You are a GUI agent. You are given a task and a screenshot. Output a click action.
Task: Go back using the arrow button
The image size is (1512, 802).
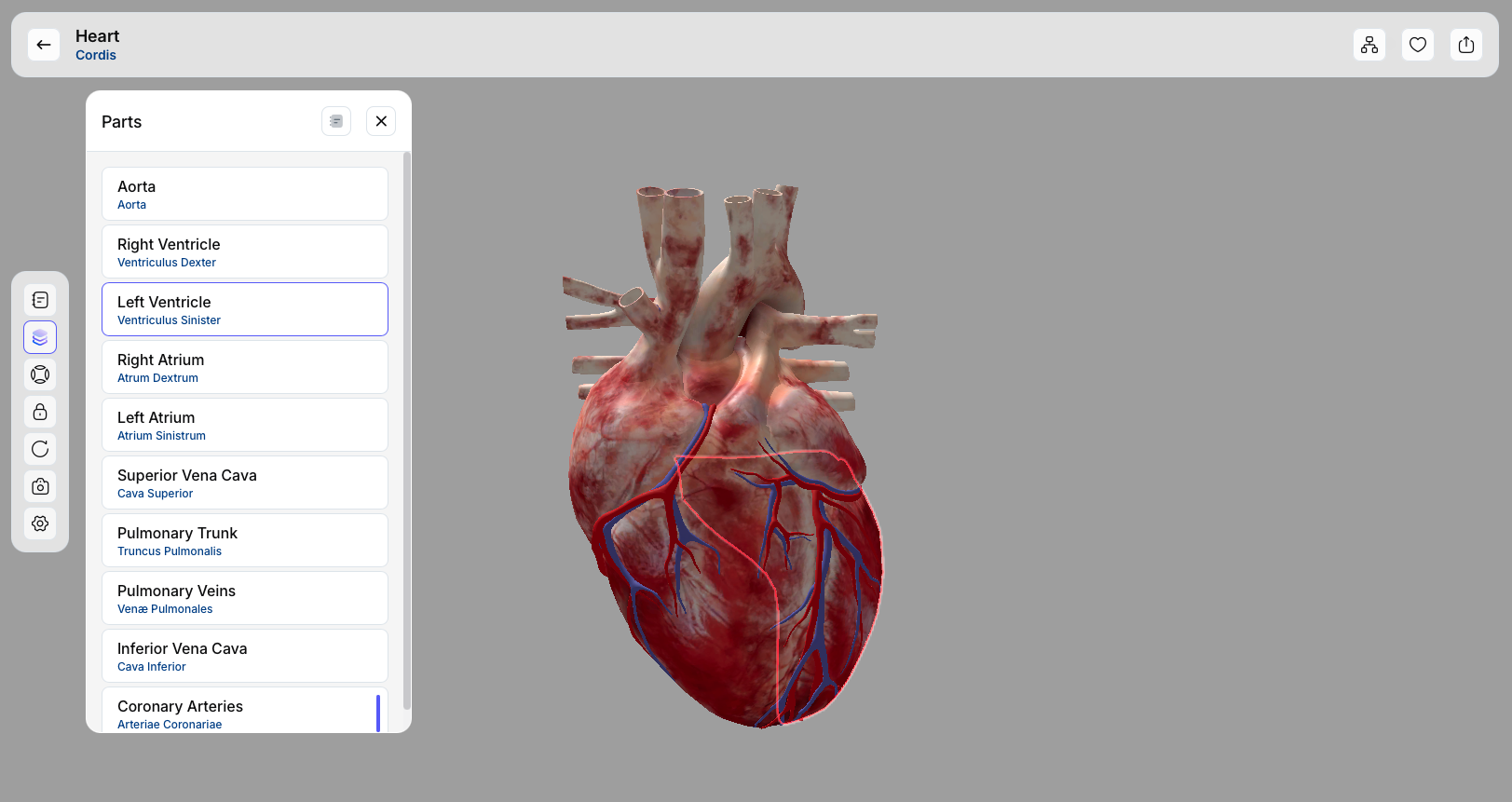click(44, 45)
